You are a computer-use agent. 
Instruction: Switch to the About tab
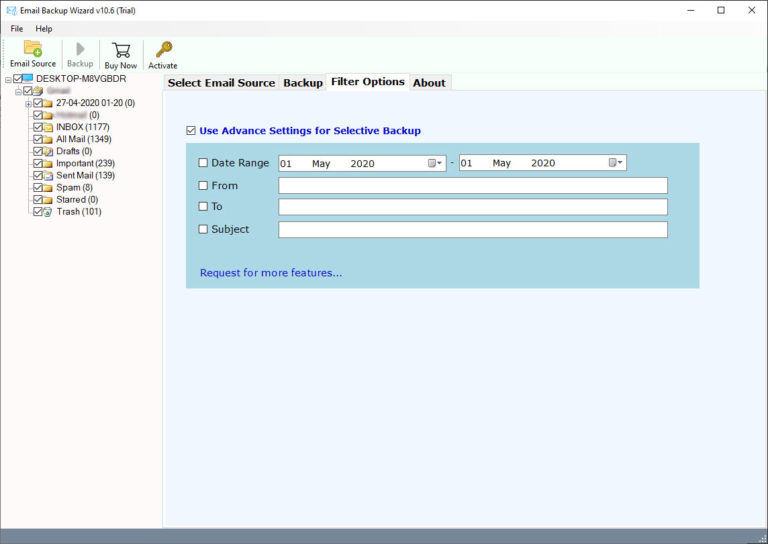[x=429, y=83]
